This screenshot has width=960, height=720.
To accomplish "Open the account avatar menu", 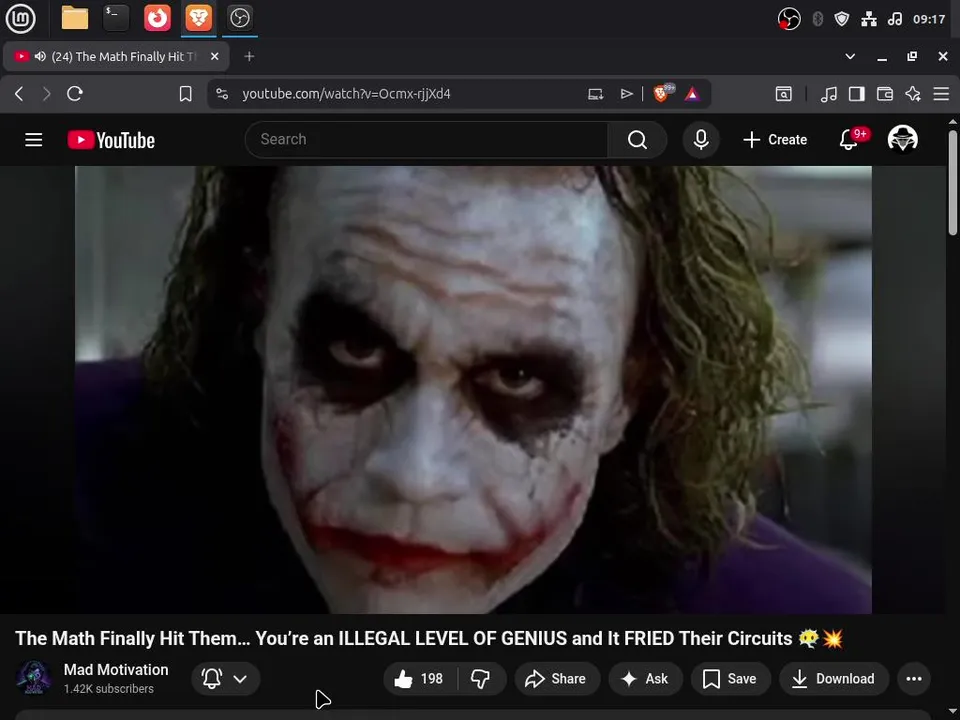I will (902, 139).
